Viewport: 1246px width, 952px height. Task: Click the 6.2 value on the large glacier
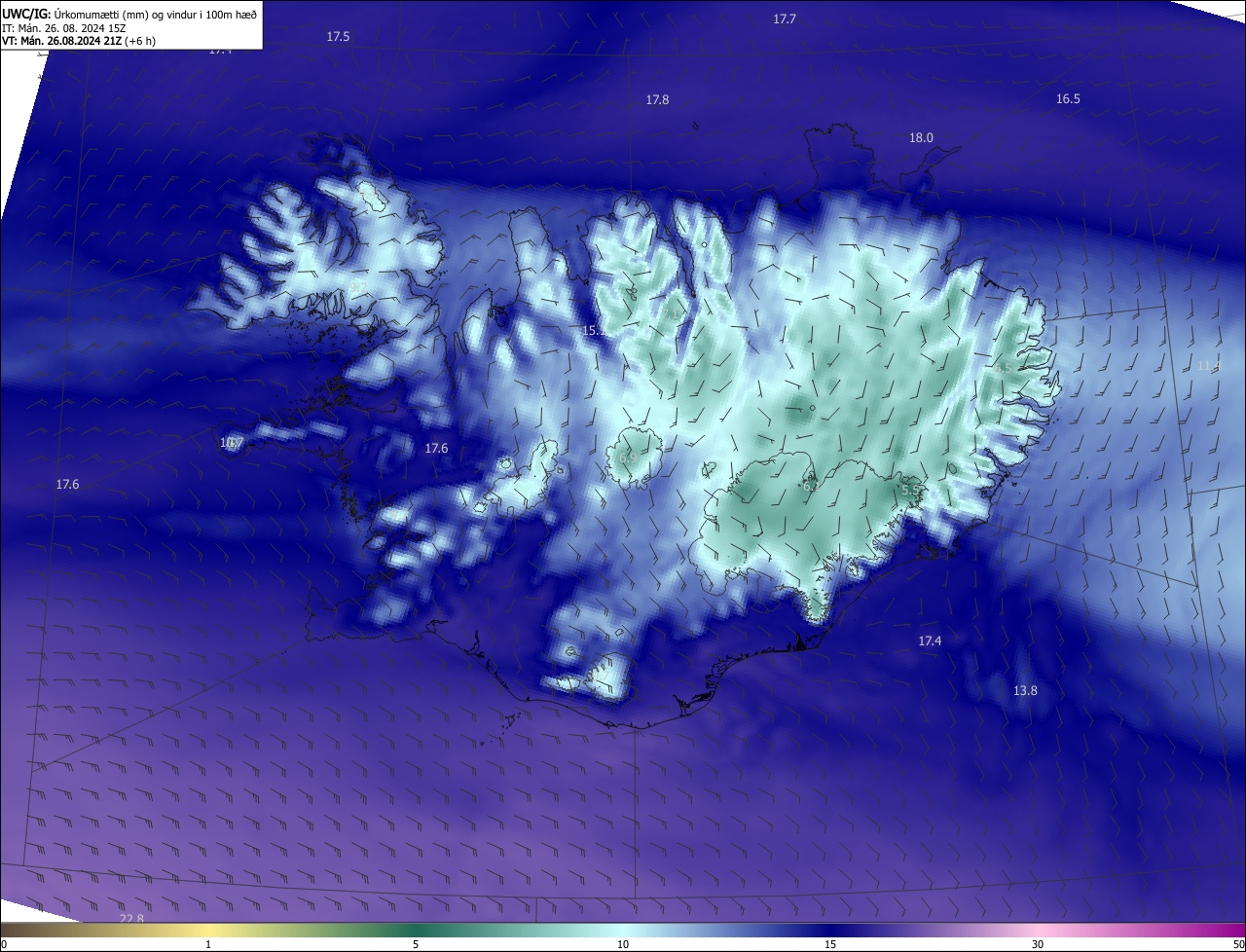point(811,485)
